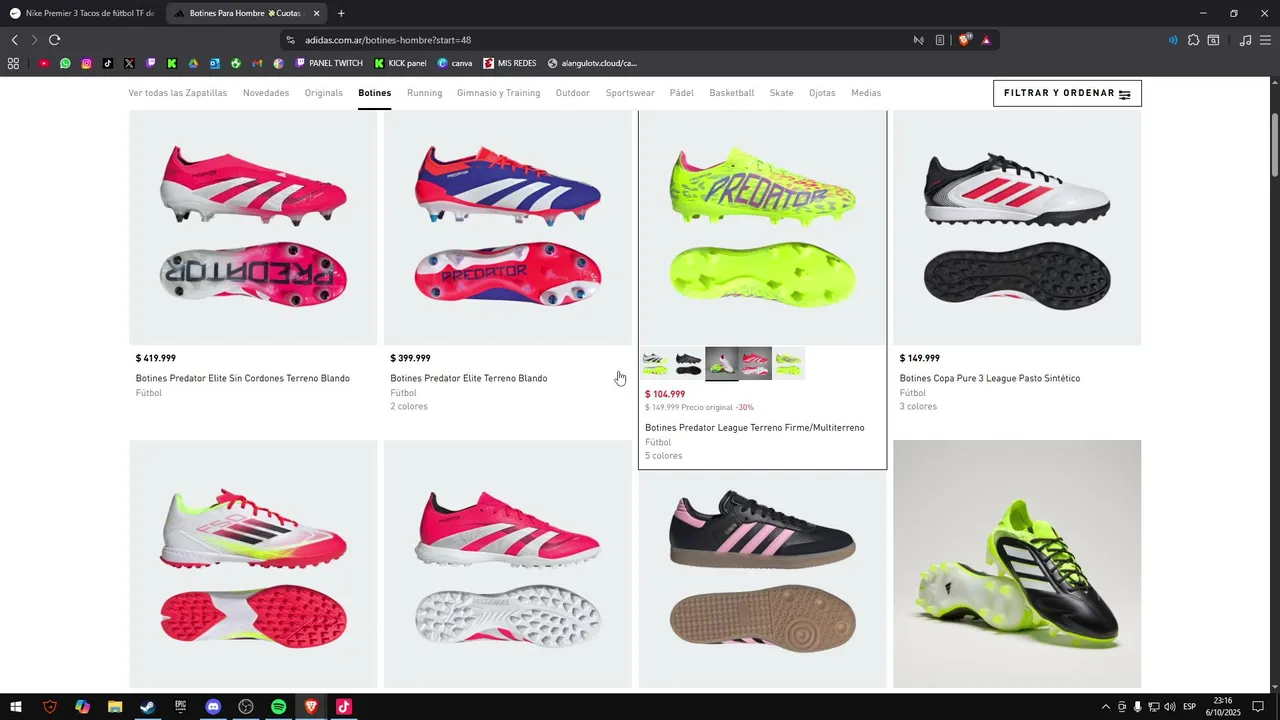Viewport: 1280px width, 720px height.
Task: Click the Brave Shields lion icon
Action: (x=965, y=40)
